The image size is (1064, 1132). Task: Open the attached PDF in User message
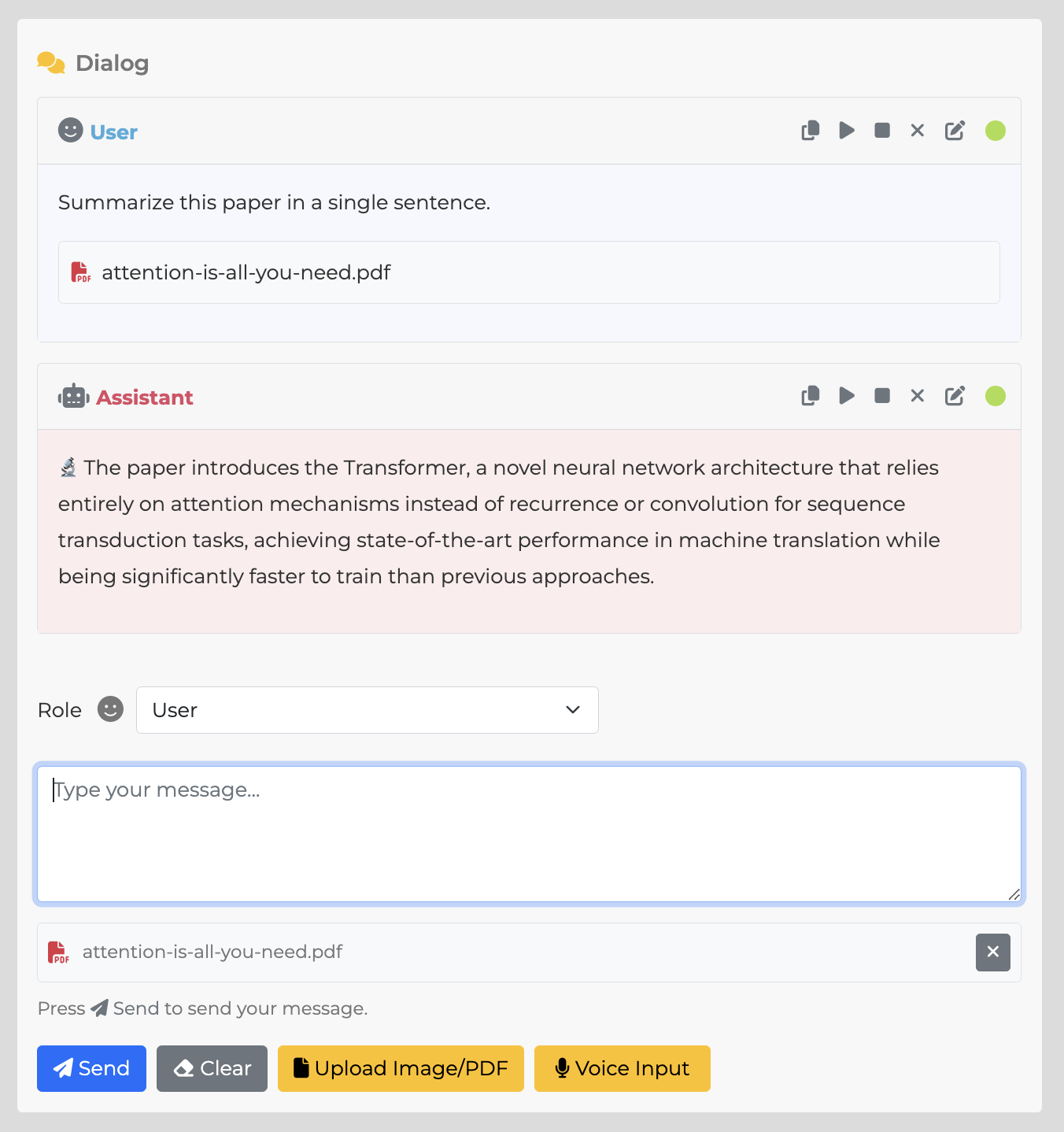point(246,272)
